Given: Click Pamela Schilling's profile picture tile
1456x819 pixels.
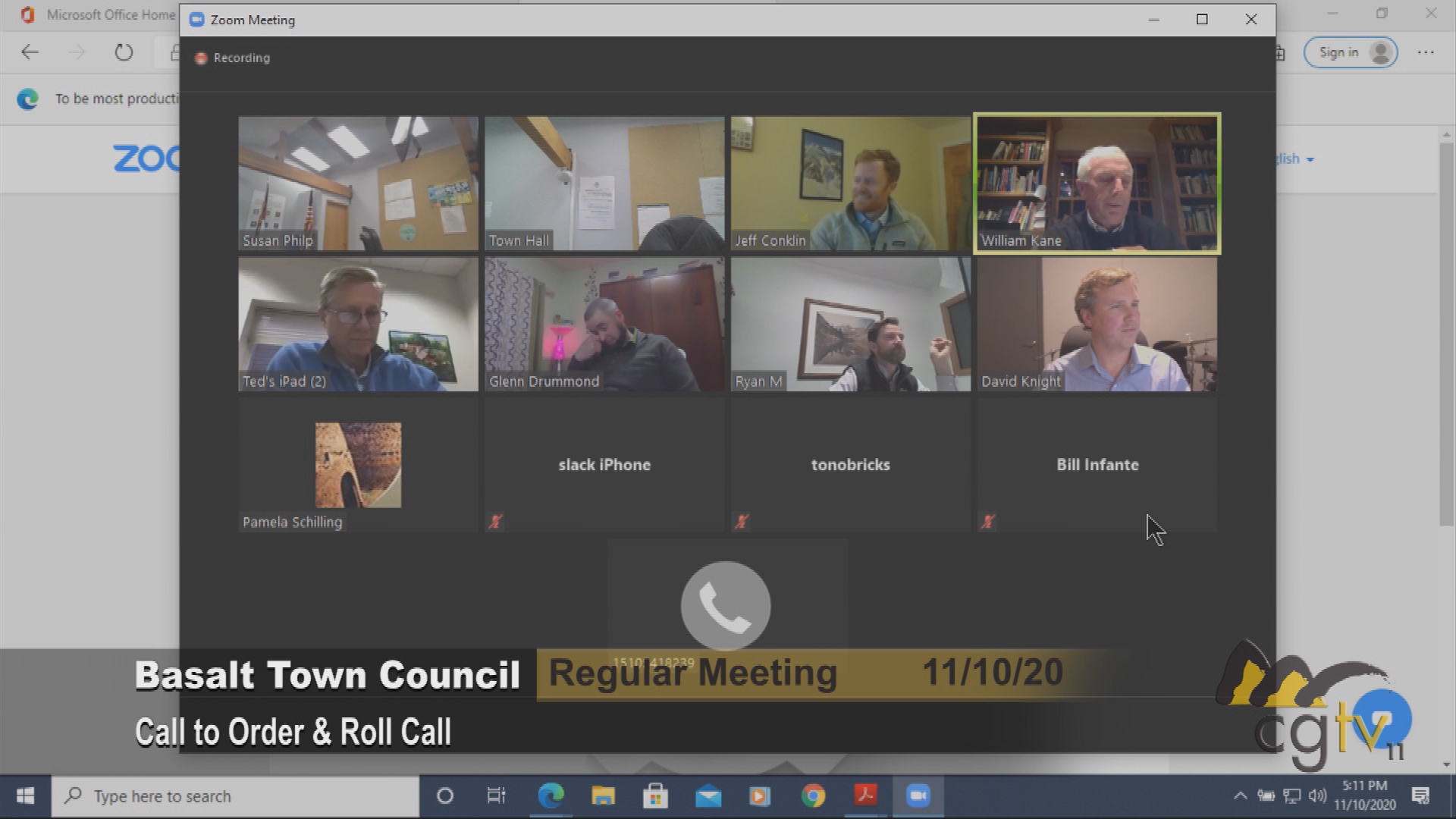Looking at the screenshot, I should click(x=358, y=465).
